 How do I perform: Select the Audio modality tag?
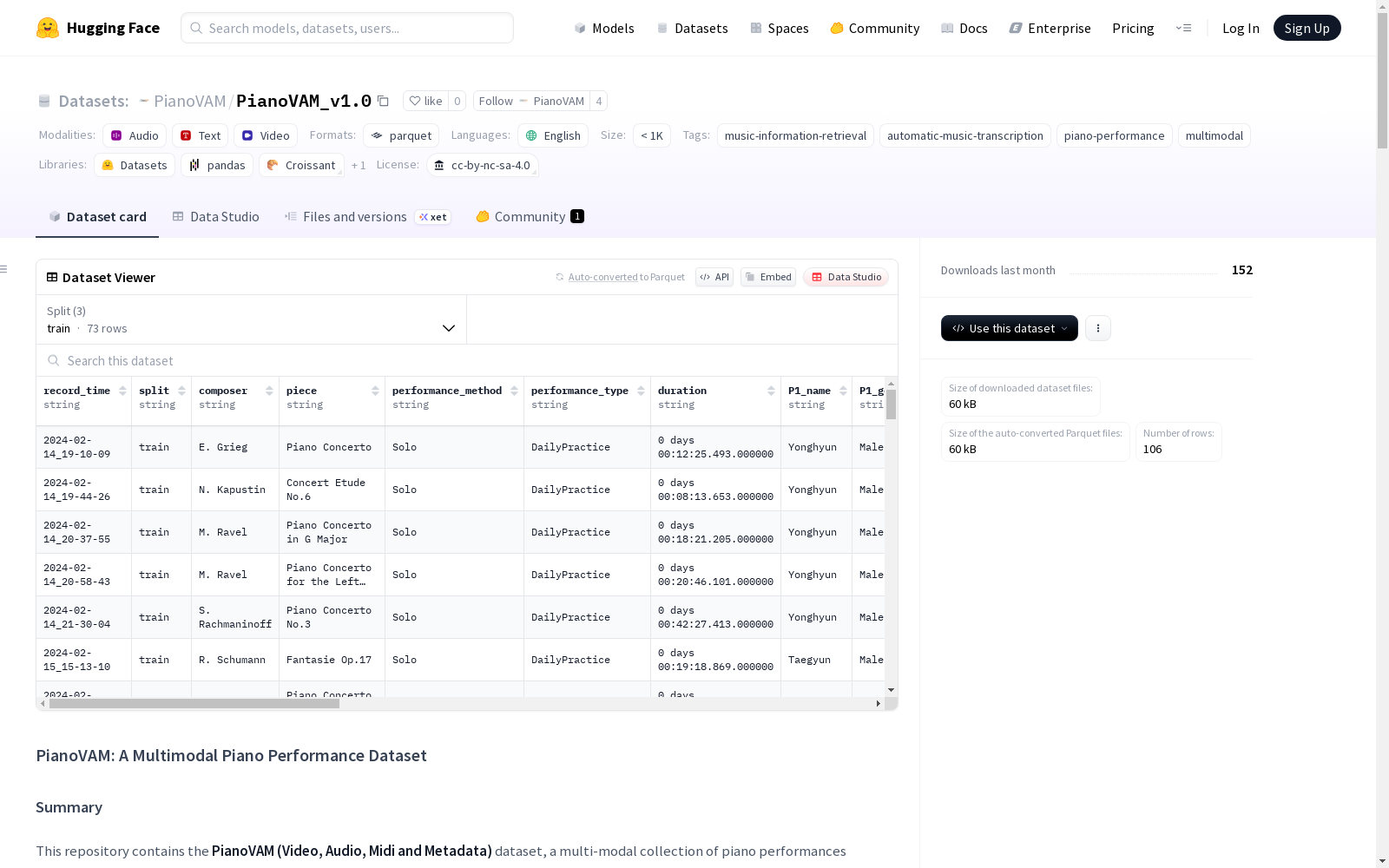[x=135, y=135]
